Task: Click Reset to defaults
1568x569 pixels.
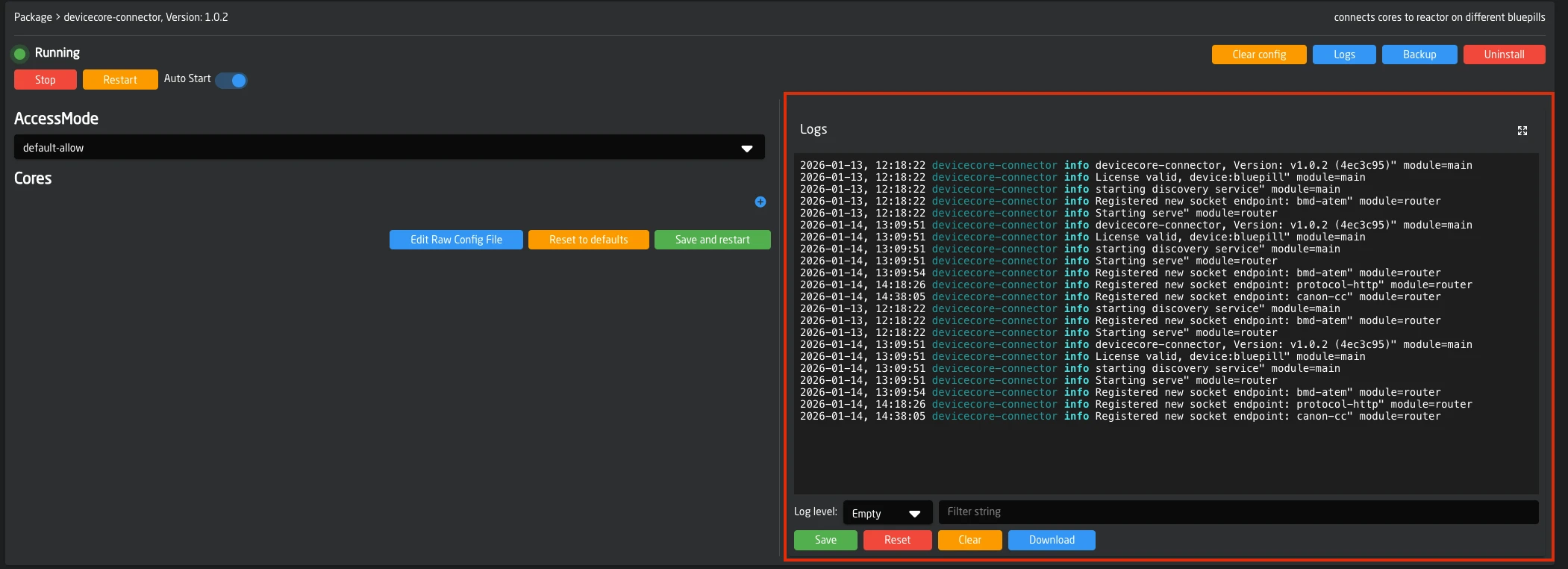Action: click(x=589, y=240)
